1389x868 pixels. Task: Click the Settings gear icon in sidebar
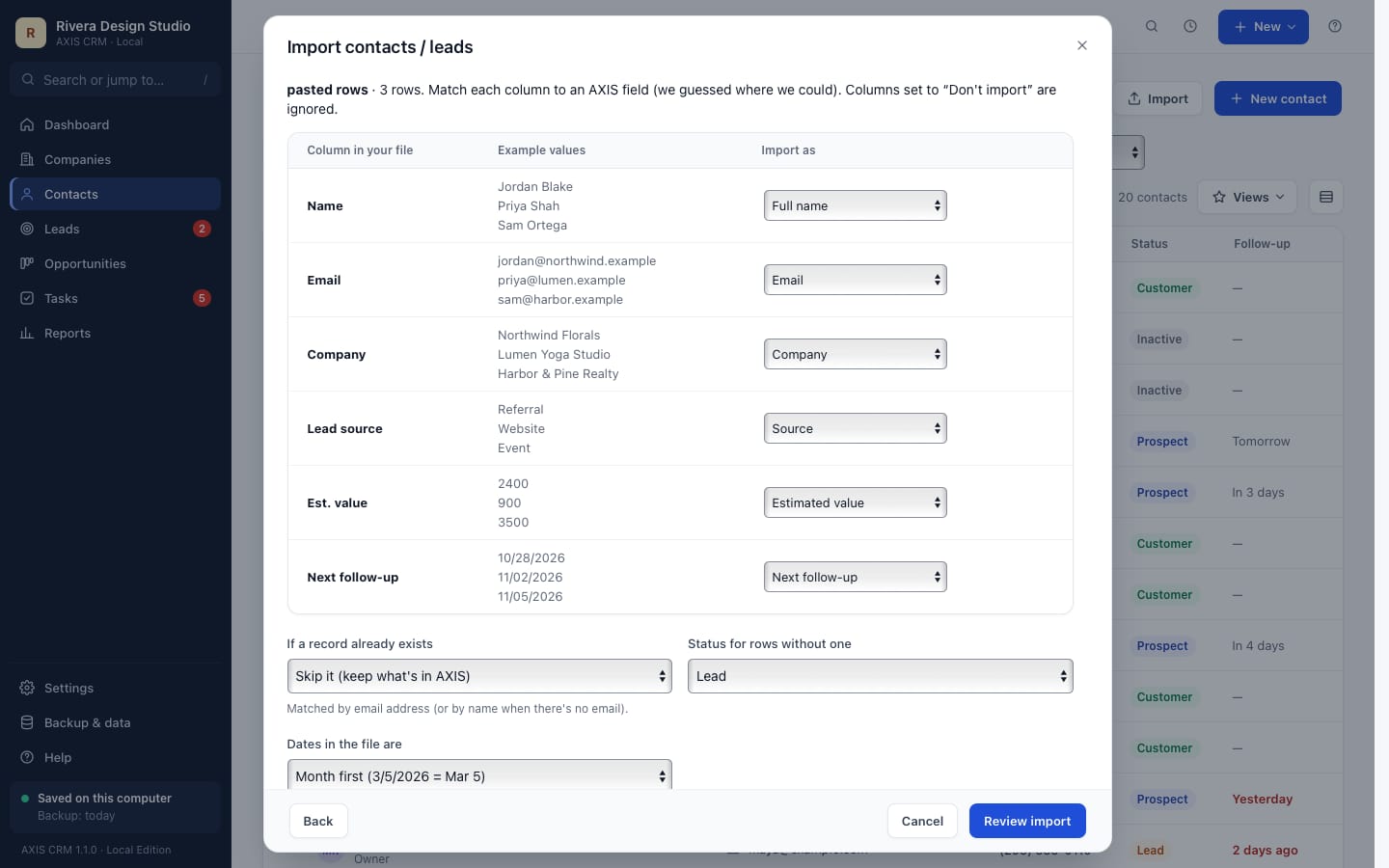tap(27, 688)
